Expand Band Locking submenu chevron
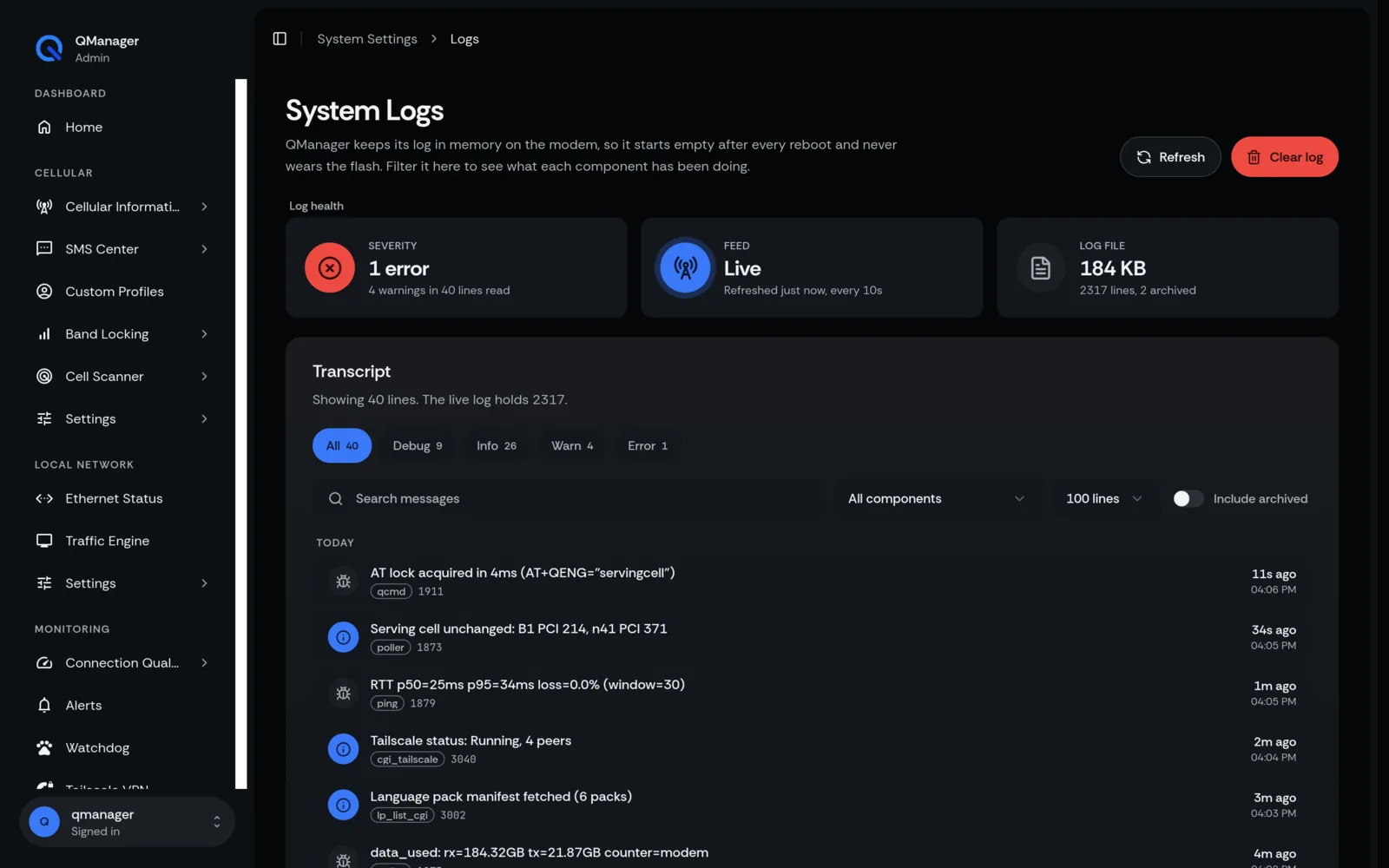 pyautogui.click(x=205, y=334)
